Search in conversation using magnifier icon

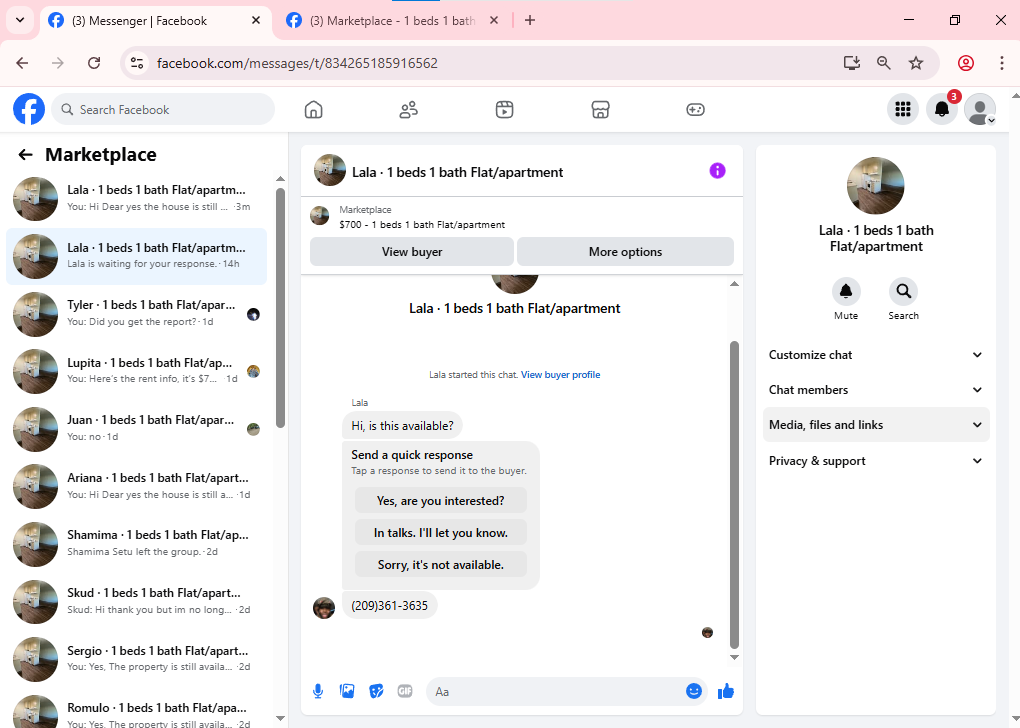point(904,291)
